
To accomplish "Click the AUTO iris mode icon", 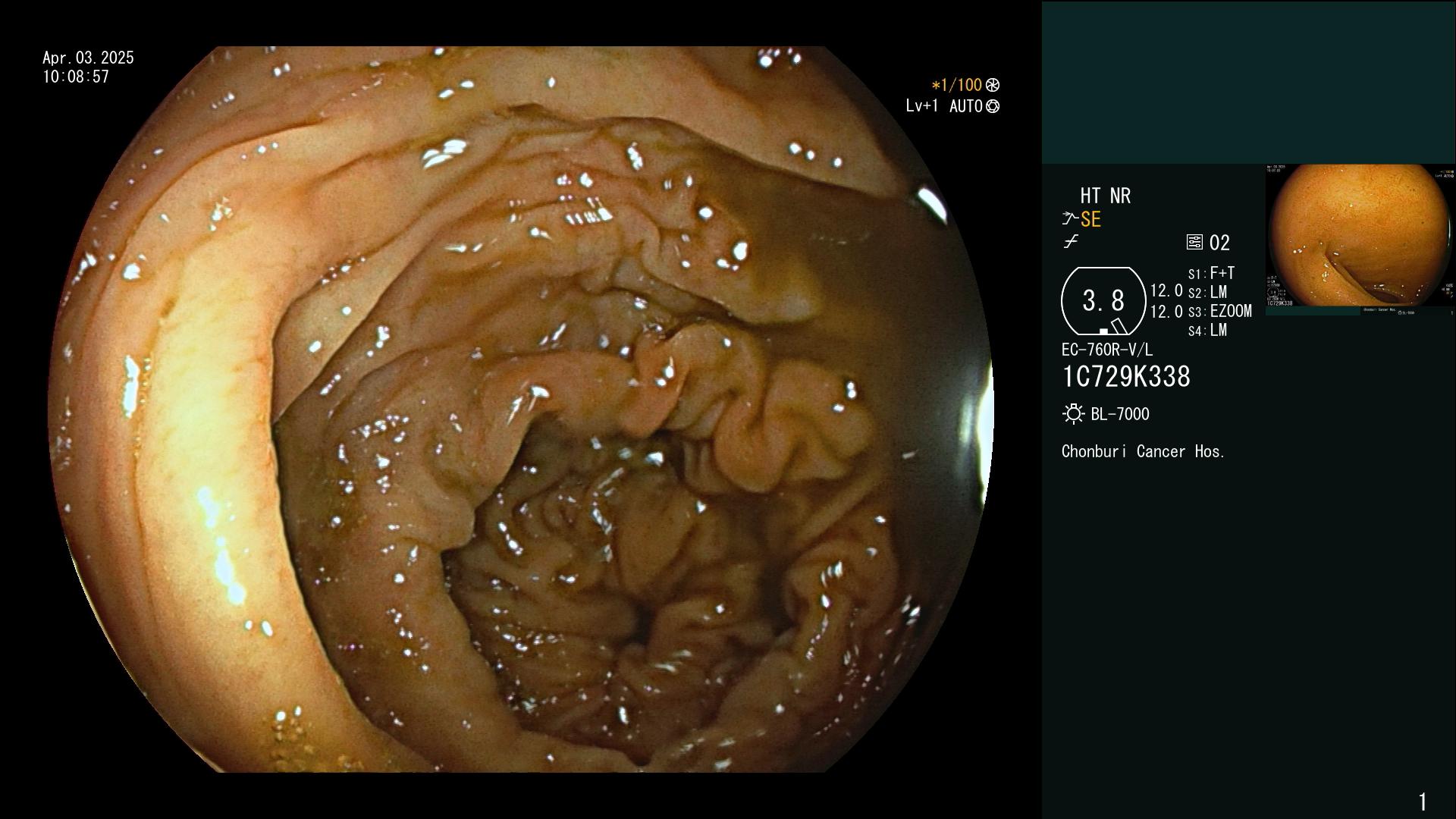I will tap(993, 106).
